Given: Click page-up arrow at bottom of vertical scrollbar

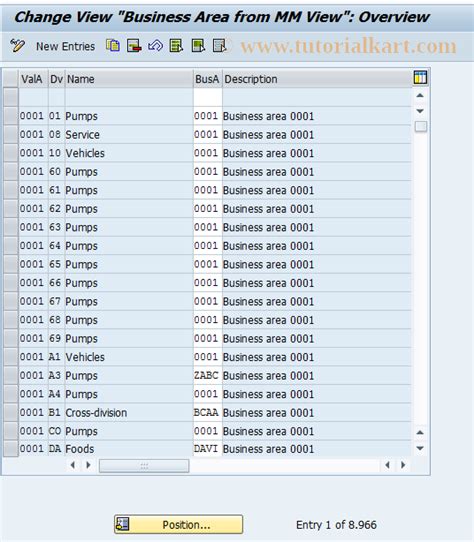Looking at the screenshot, I should point(420,432).
